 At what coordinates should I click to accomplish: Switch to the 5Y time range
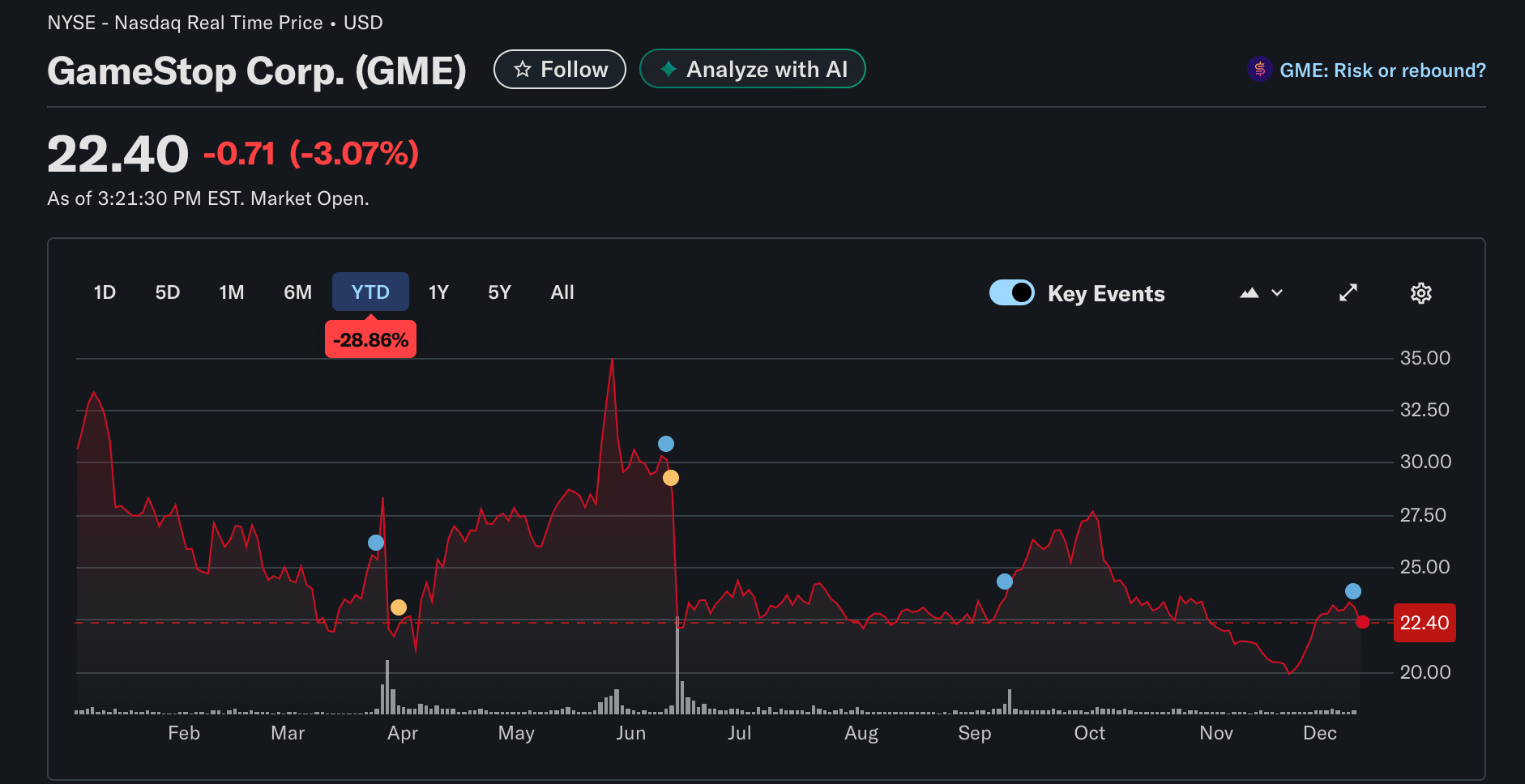(499, 292)
